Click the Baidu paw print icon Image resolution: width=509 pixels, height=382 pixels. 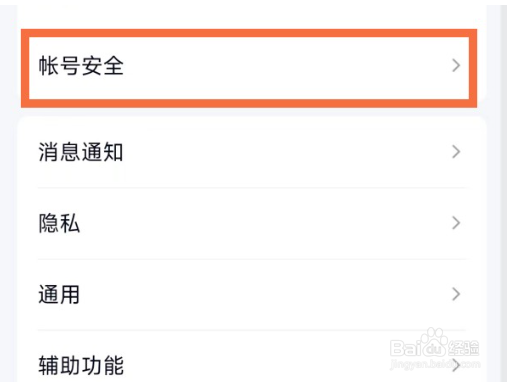pyautogui.click(x=433, y=337)
